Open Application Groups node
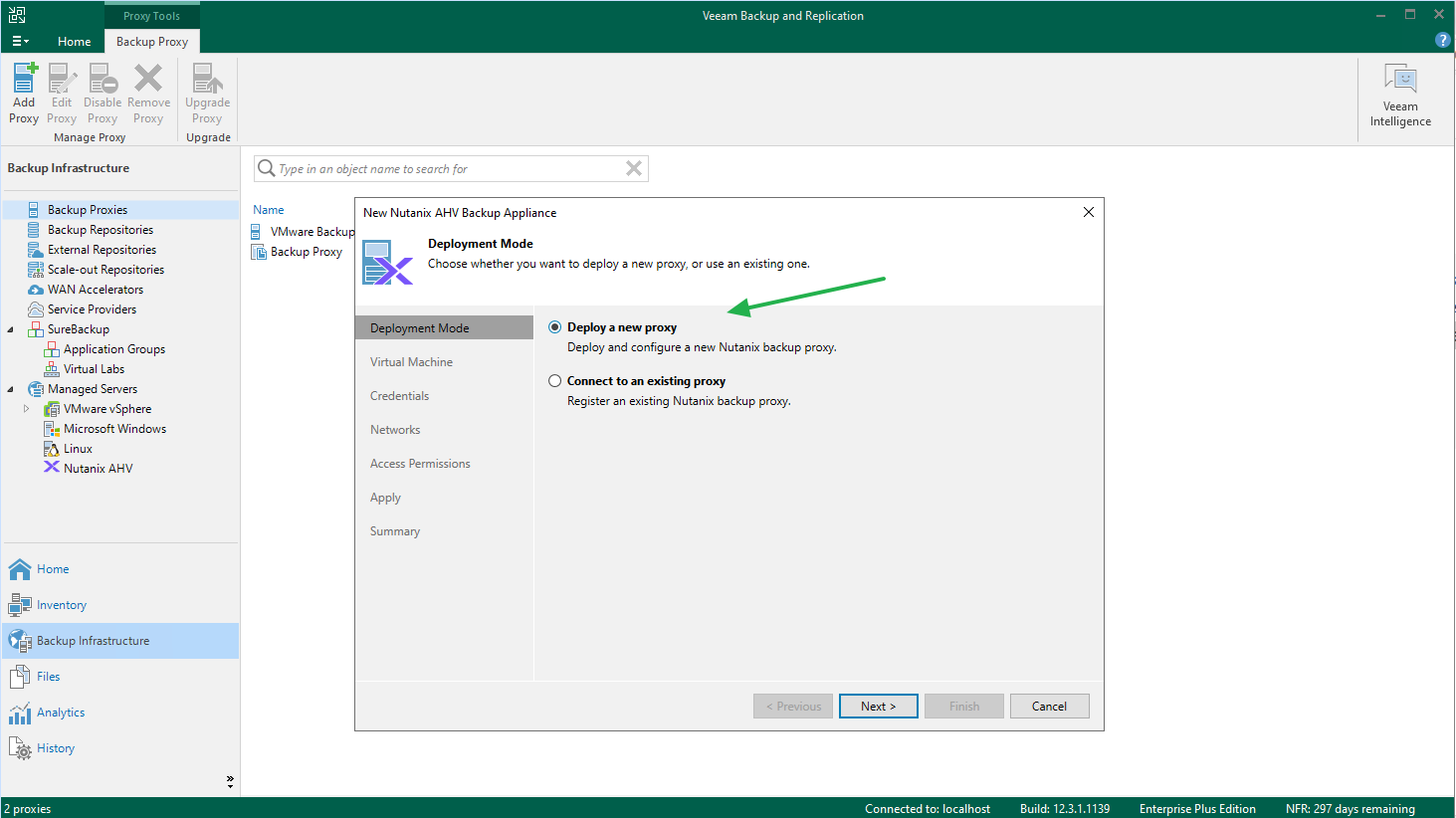The width and height of the screenshot is (1456, 818). click(113, 349)
